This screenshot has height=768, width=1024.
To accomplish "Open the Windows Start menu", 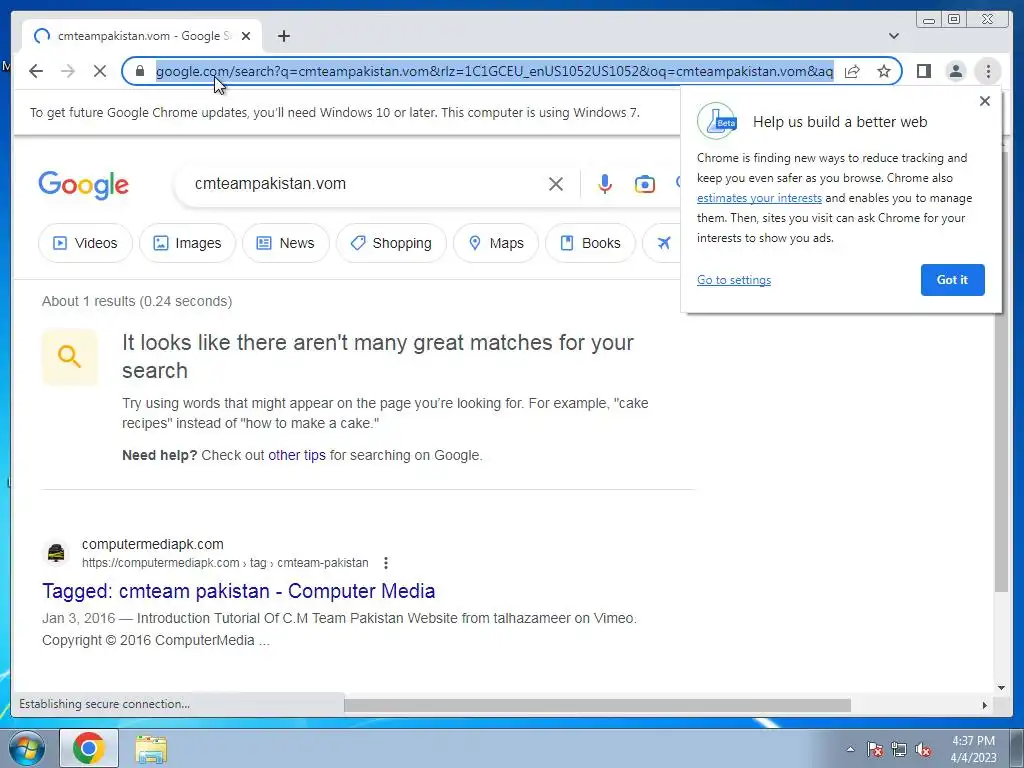I will pos(26,748).
